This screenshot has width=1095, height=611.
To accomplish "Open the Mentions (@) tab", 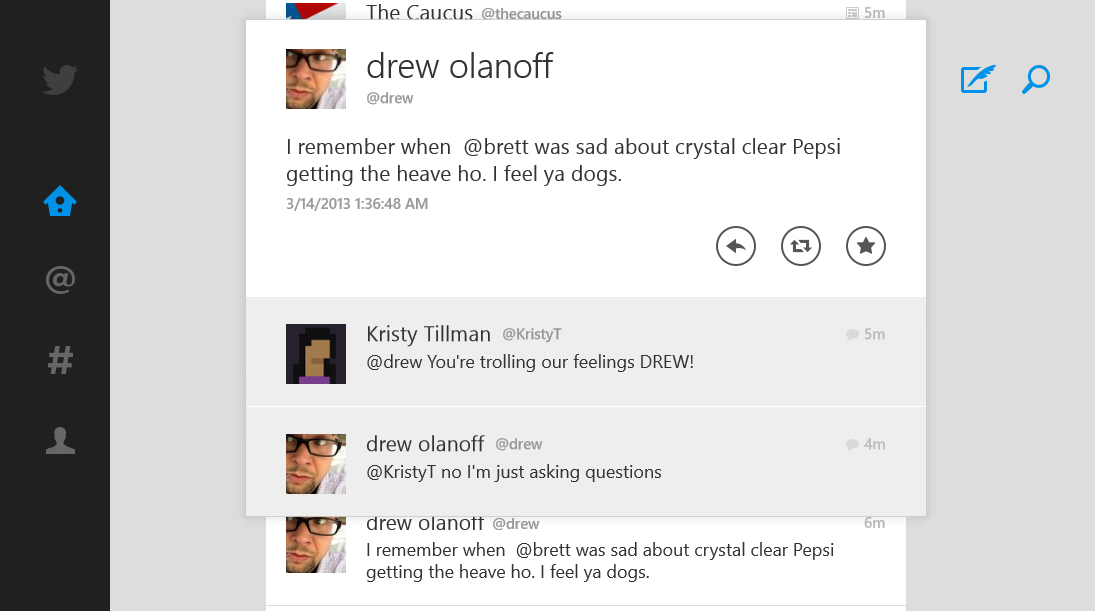I will pyautogui.click(x=60, y=280).
